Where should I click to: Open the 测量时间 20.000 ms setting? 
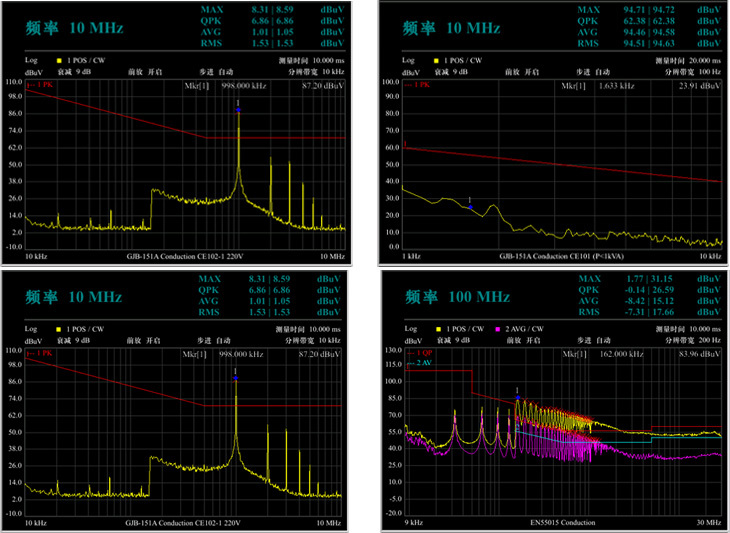click(686, 60)
